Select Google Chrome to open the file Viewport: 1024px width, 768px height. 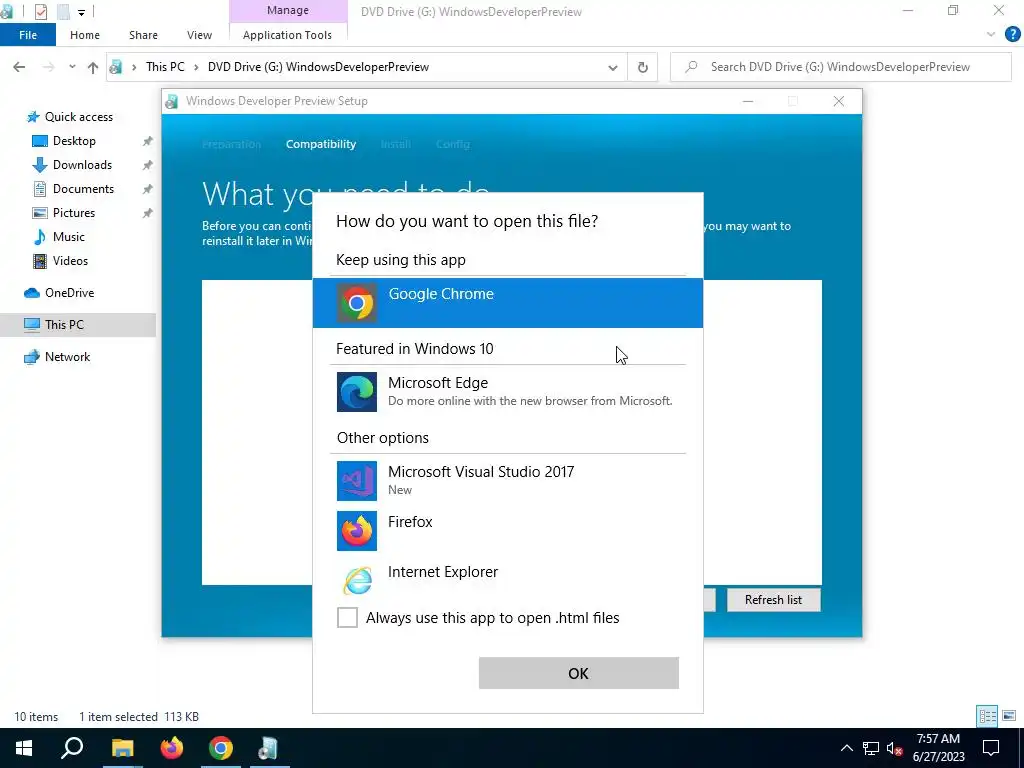[x=507, y=303]
